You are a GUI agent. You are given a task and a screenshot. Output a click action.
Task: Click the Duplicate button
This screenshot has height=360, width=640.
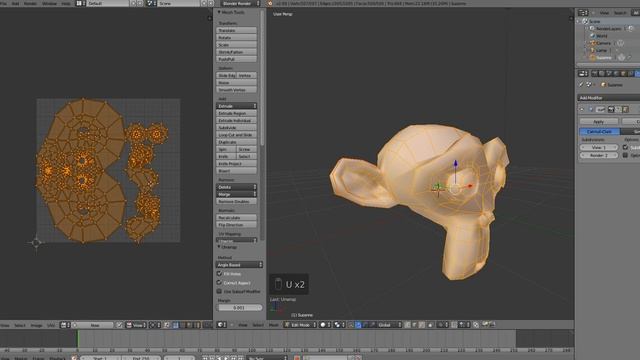(x=236, y=142)
